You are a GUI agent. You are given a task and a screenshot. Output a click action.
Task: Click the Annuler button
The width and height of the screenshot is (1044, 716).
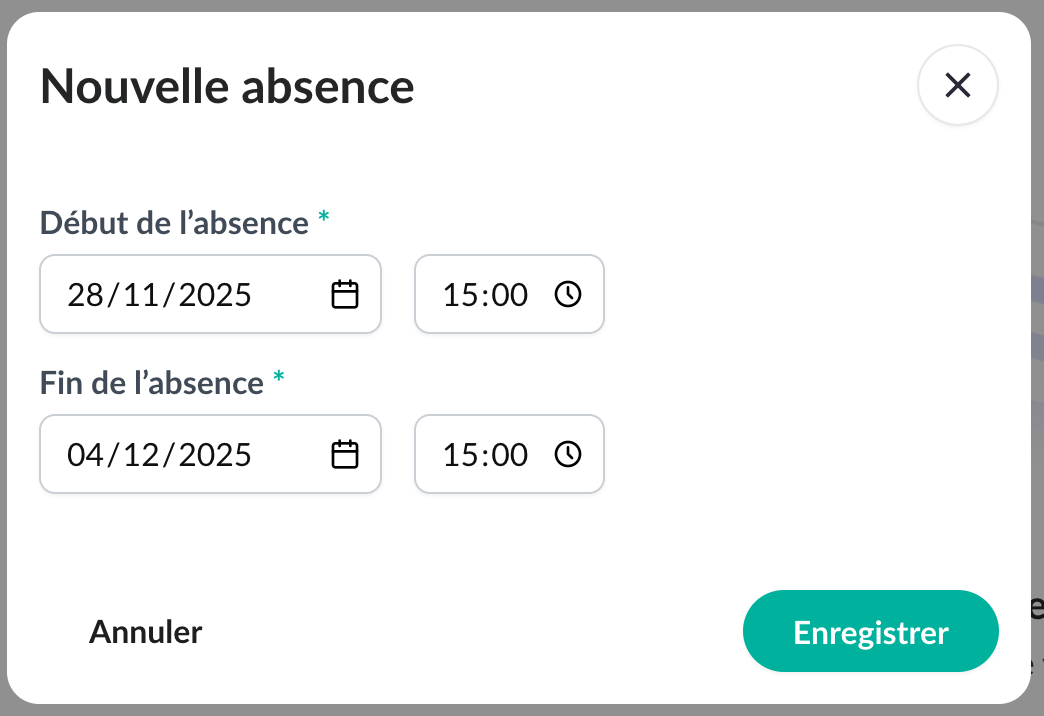(146, 632)
